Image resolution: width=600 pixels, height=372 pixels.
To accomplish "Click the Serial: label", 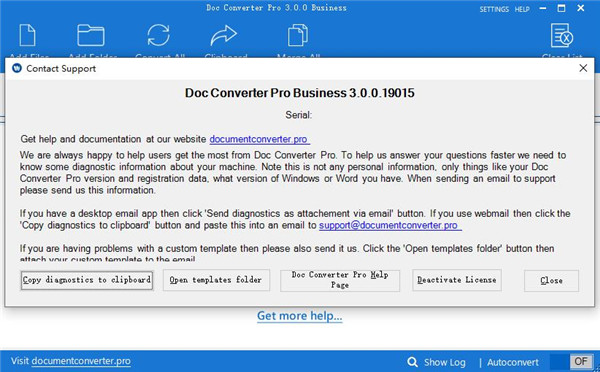I will [298, 115].
